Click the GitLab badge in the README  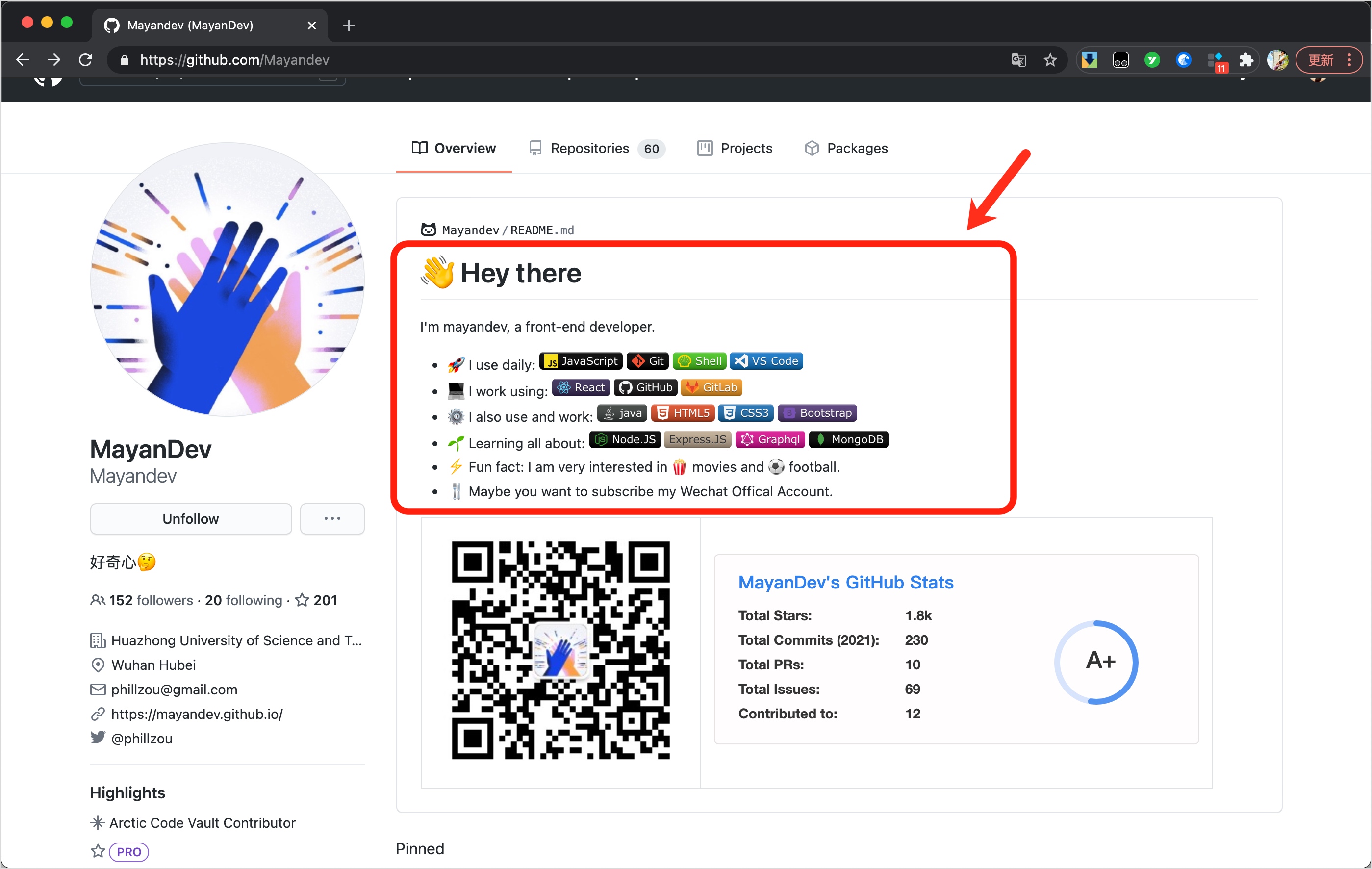click(x=711, y=387)
